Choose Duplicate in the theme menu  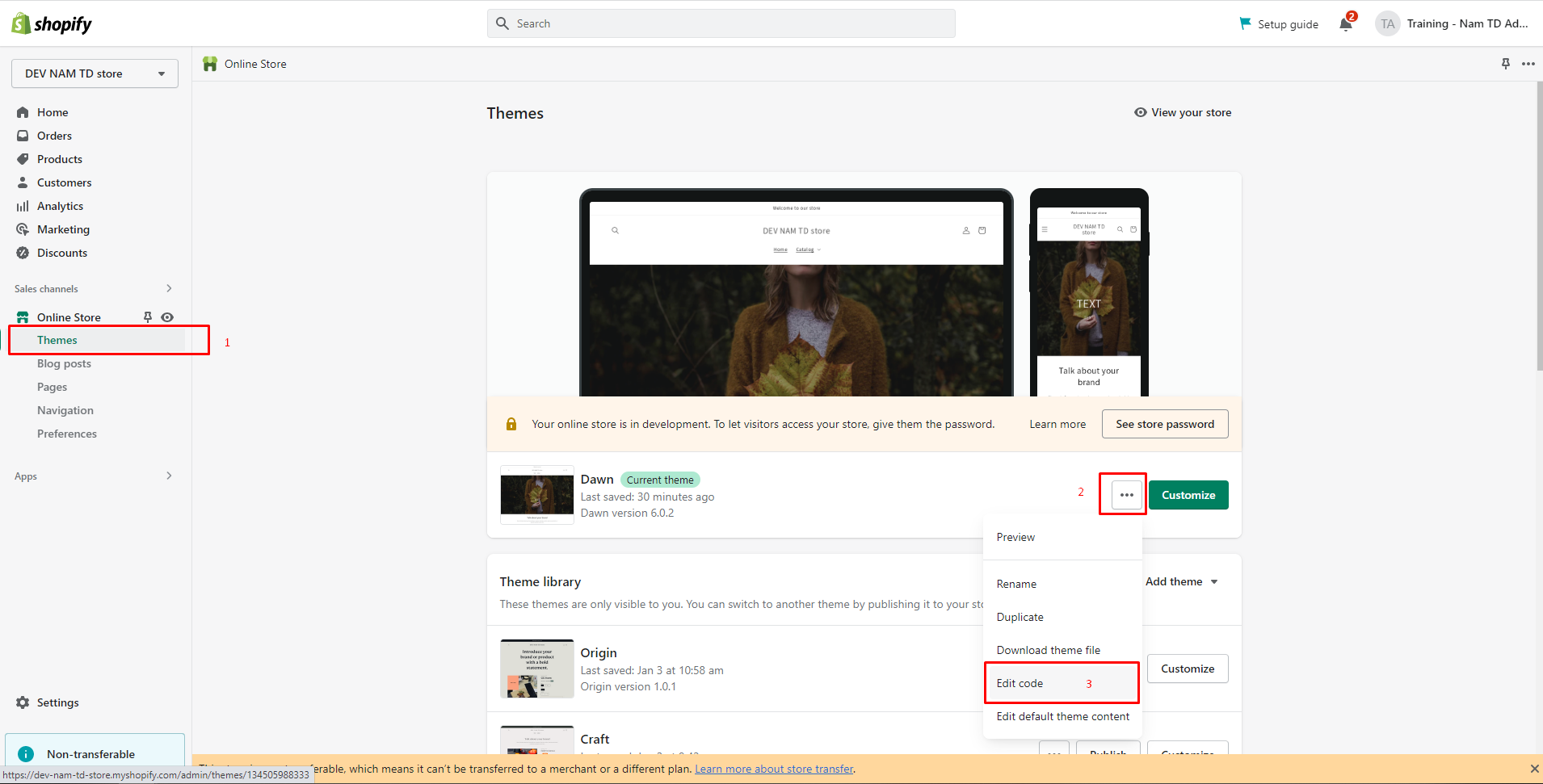[x=1020, y=617]
